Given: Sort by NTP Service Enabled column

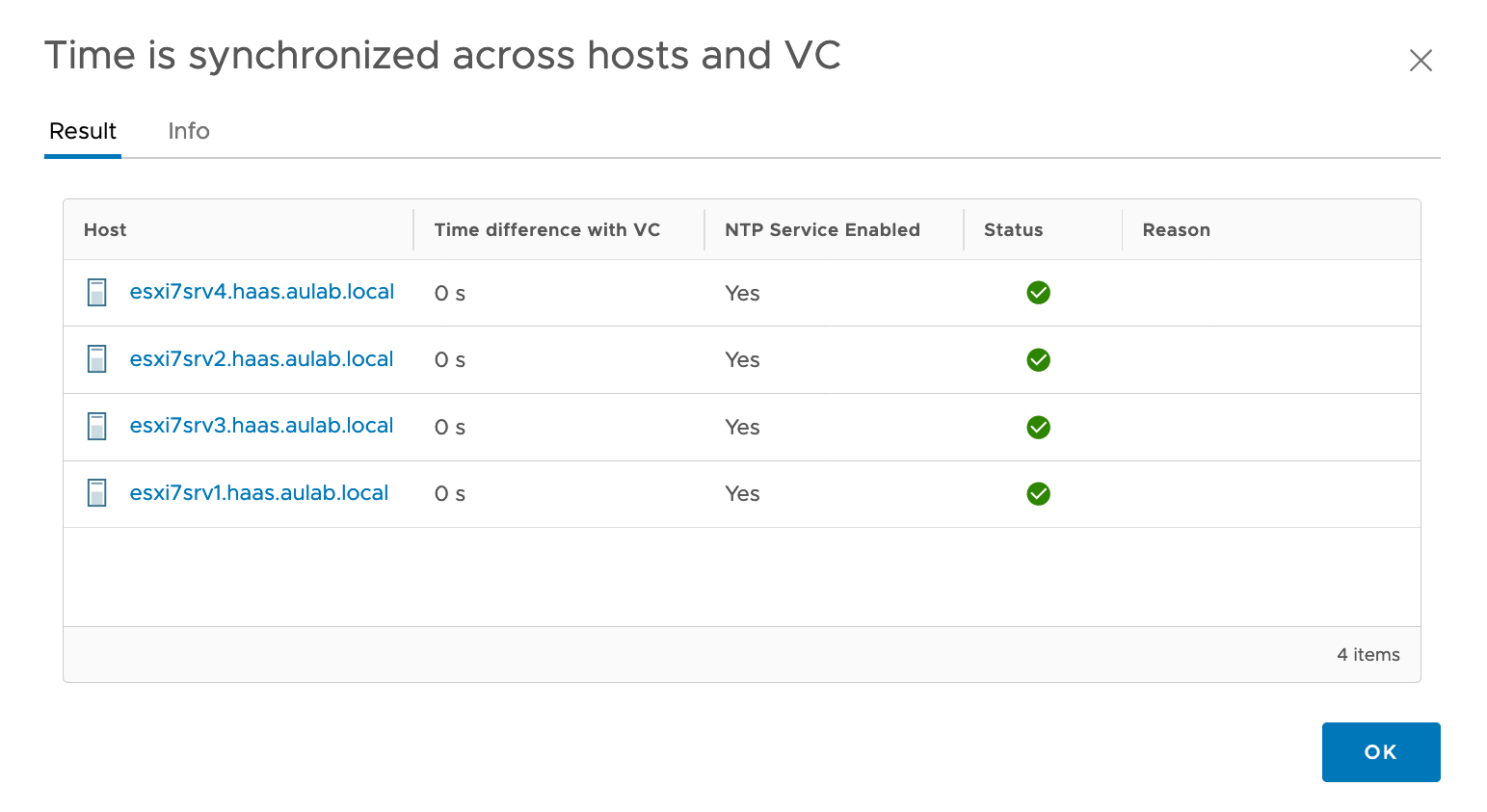Looking at the screenshot, I should click(822, 230).
